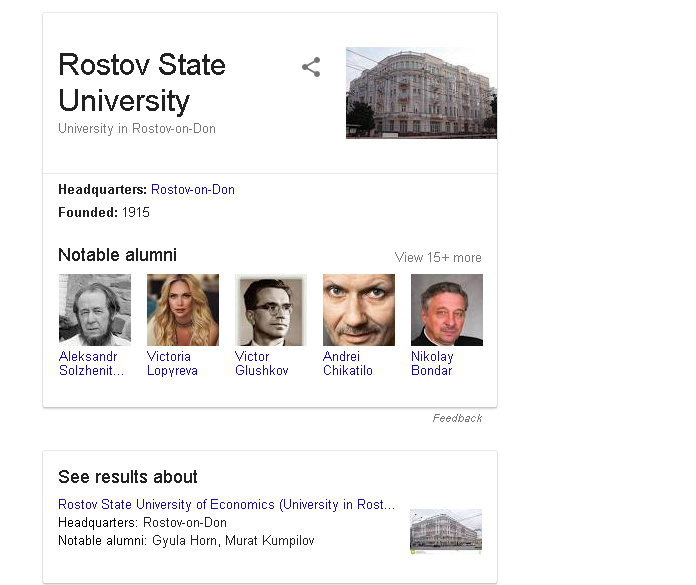Click View 15+ more alumni

[438, 257]
